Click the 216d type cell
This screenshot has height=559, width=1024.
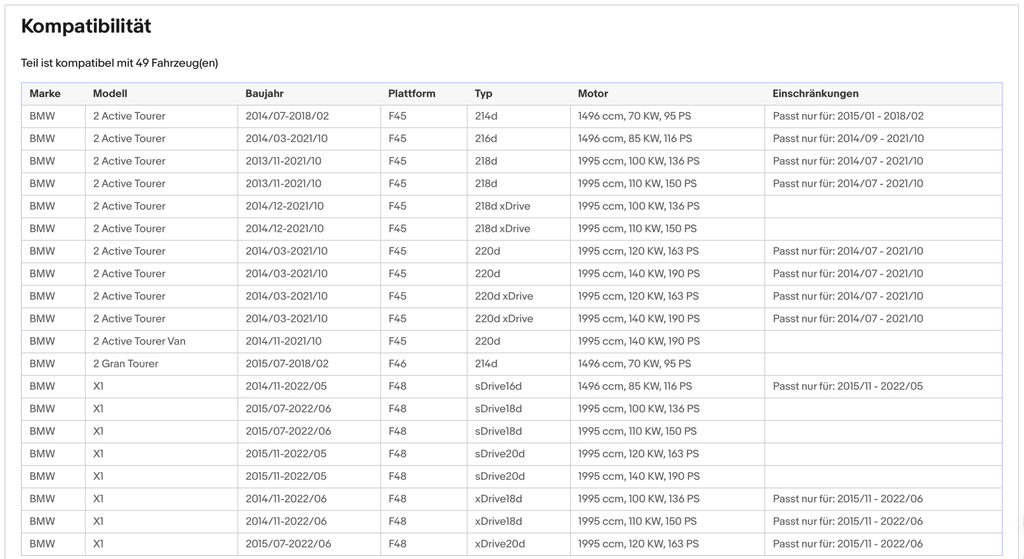click(x=486, y=138)
